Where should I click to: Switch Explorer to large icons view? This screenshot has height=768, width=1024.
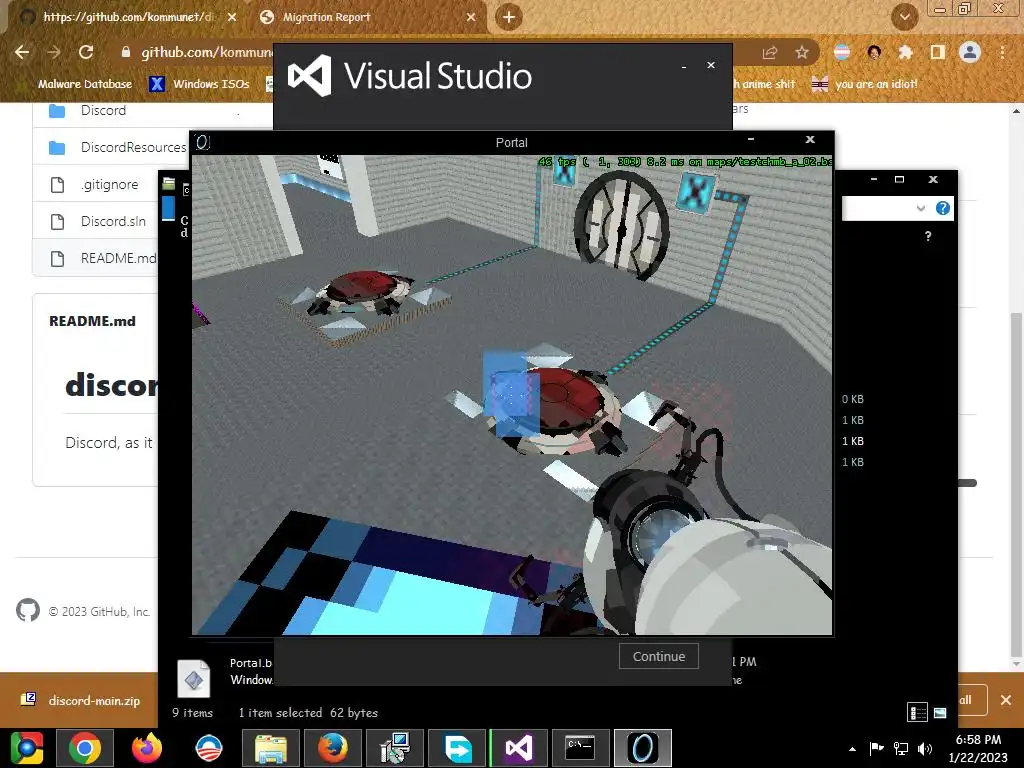(x=940, y=712)
